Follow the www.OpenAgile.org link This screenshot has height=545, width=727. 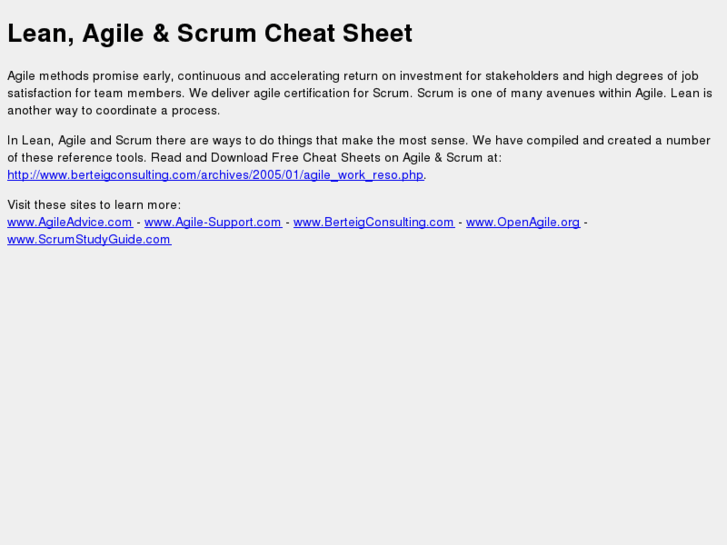[x=522, y=222]
